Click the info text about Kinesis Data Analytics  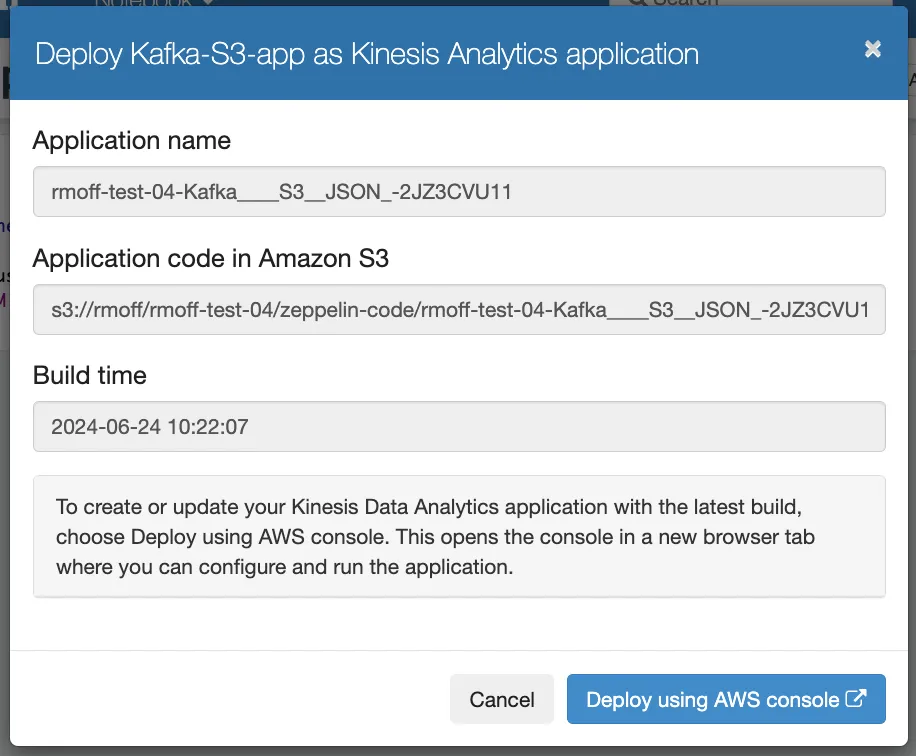pos(435,537)
